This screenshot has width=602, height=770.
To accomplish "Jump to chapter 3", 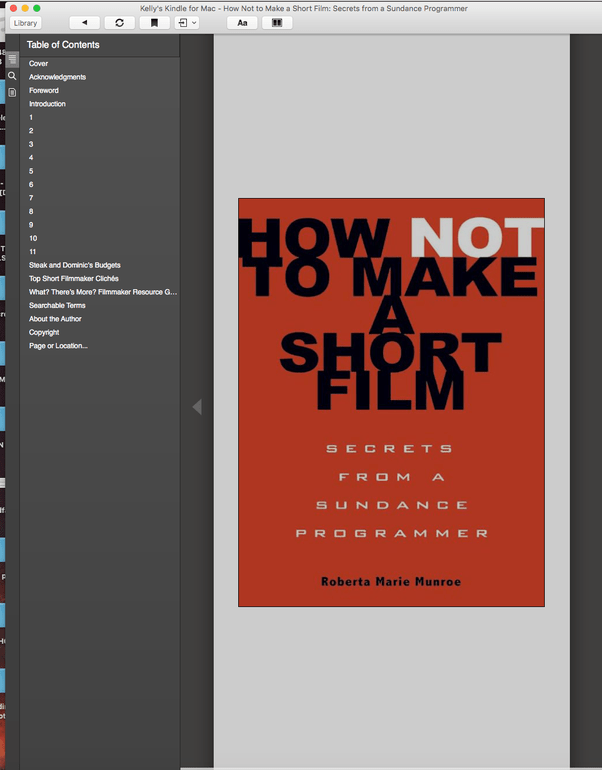I will [31, 144].
